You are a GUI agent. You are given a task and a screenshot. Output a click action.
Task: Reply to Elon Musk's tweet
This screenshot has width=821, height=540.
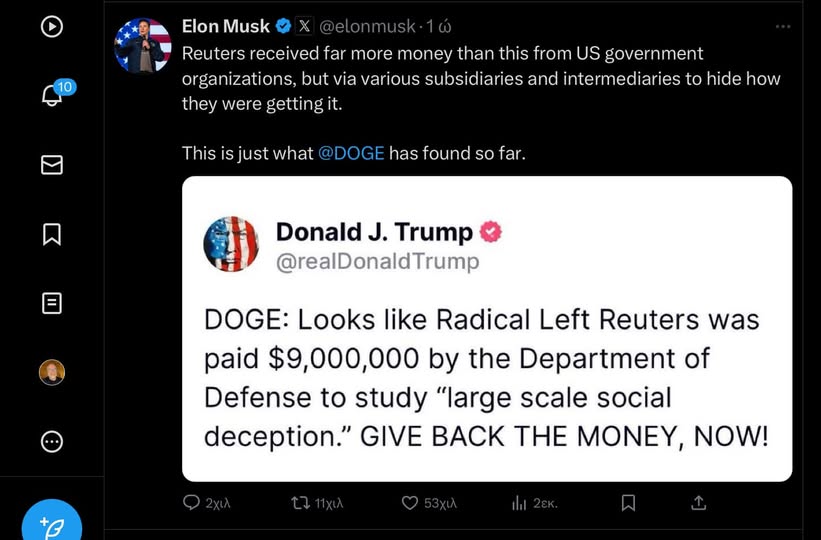(x=192, y=503)
